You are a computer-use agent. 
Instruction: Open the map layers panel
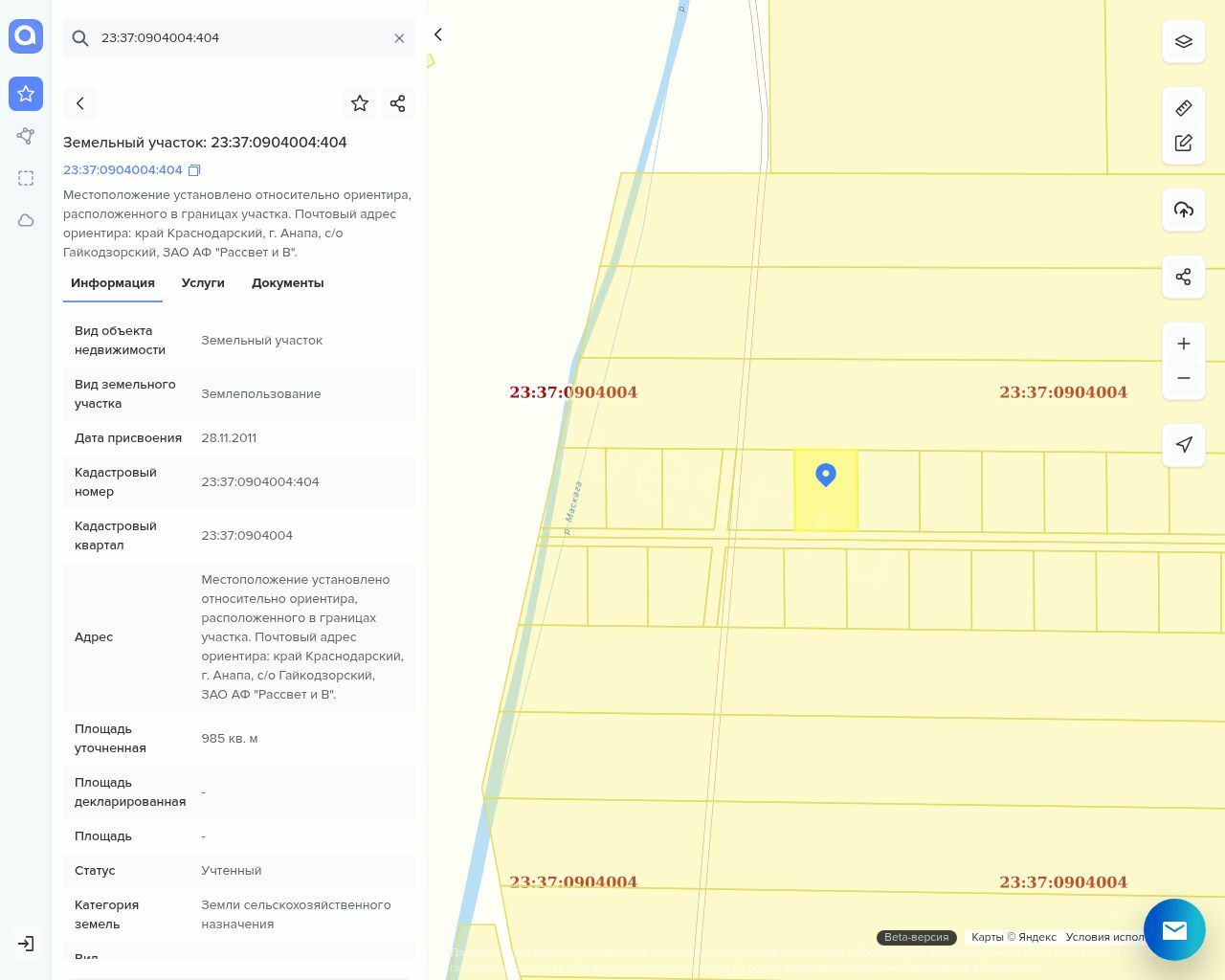coord(1184,42)
